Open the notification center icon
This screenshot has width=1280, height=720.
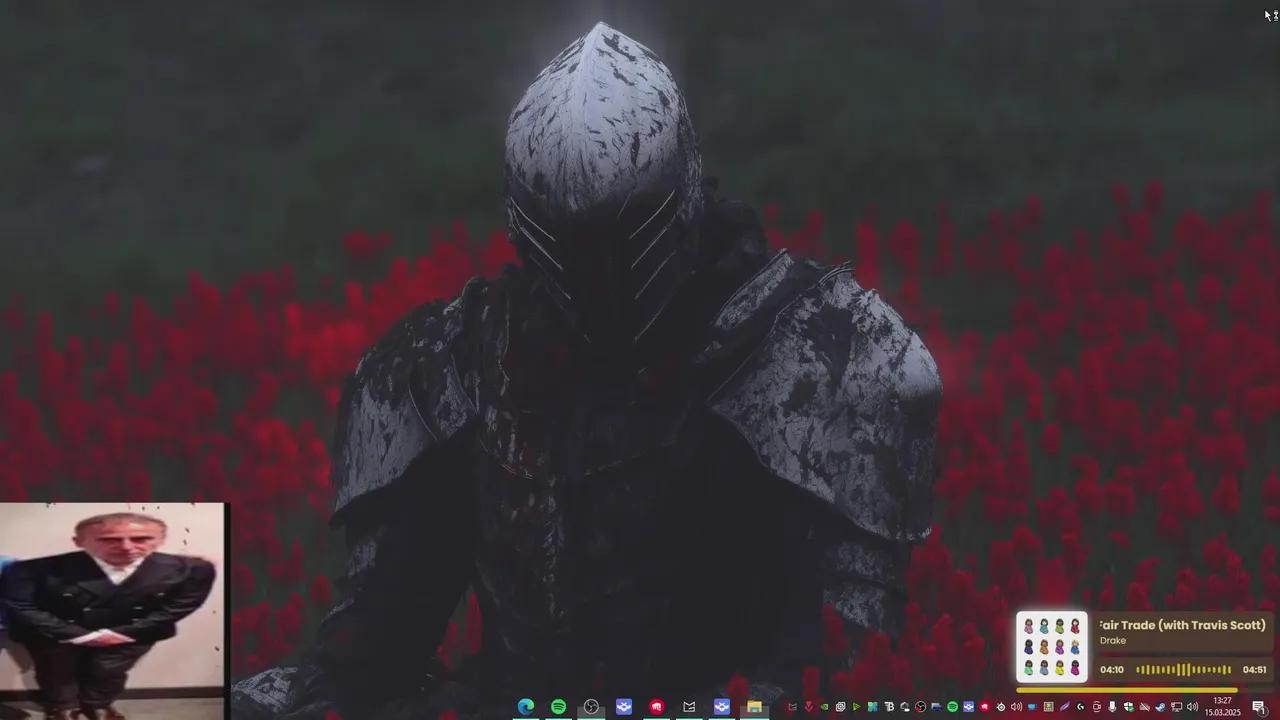point(1259,707)
